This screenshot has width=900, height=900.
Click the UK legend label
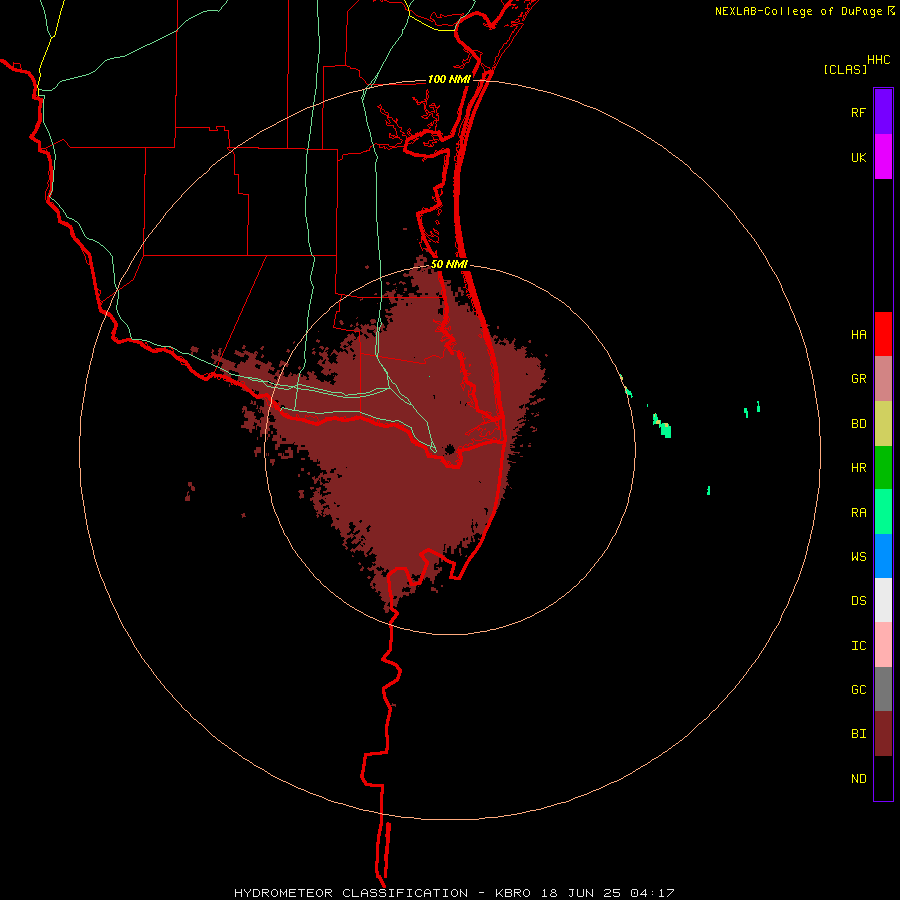point(858,158)
